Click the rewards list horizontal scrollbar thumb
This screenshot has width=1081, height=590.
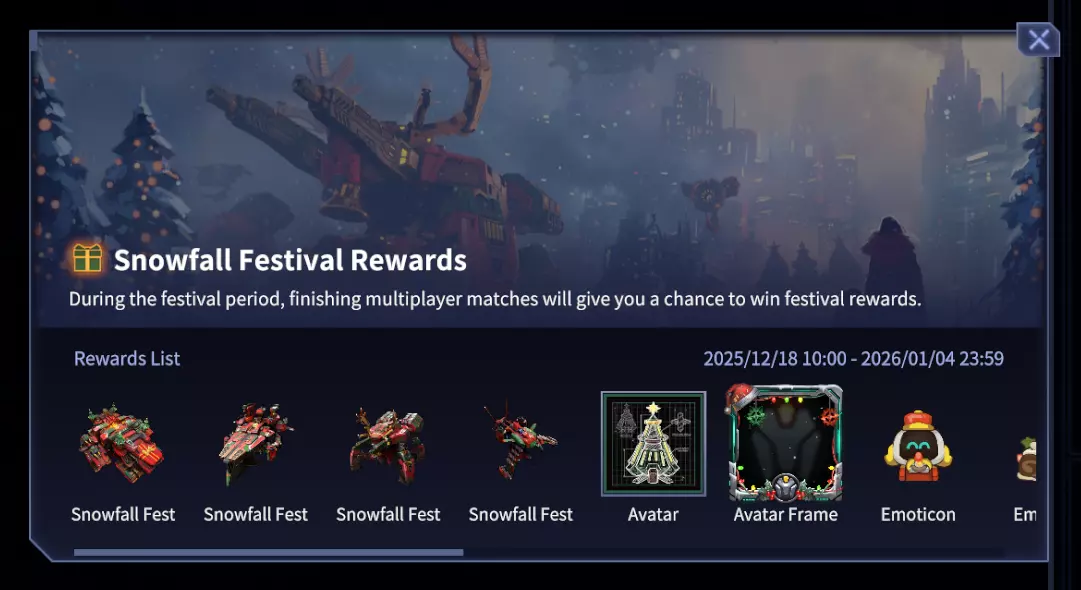[x=268, y=552]
